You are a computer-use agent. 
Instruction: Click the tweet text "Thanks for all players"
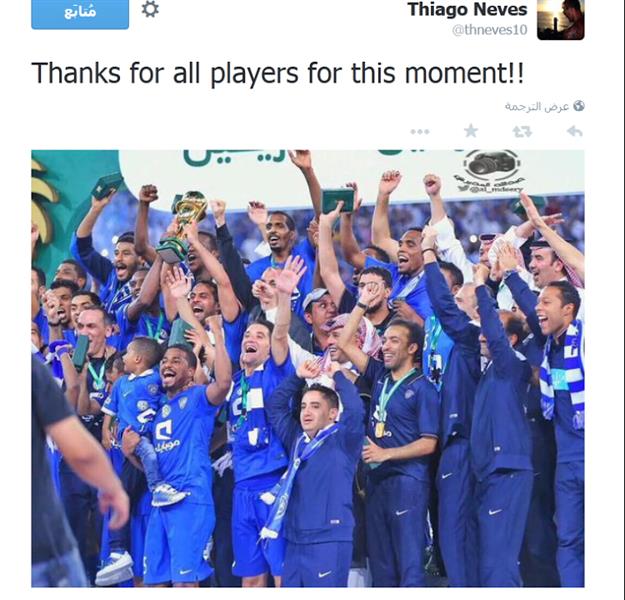pos(165,73)
